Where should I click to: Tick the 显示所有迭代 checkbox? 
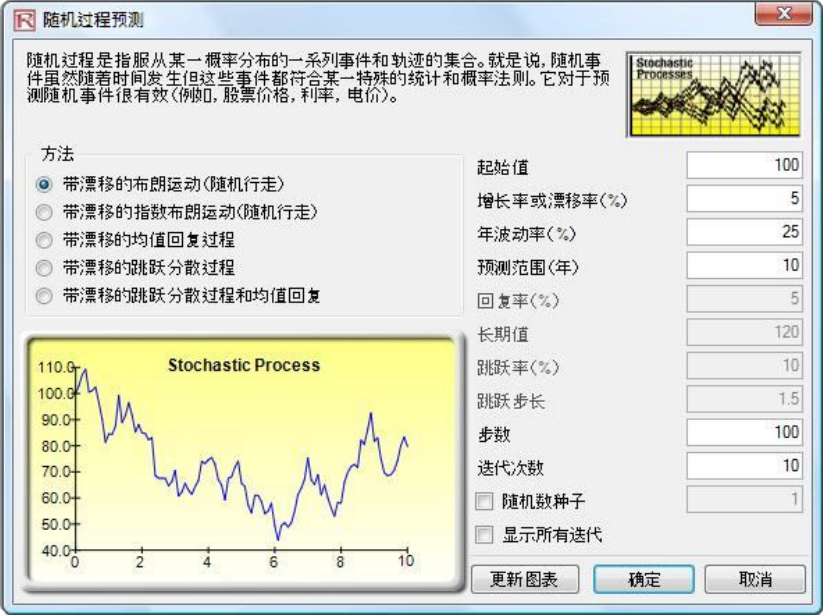click(484, 535)
